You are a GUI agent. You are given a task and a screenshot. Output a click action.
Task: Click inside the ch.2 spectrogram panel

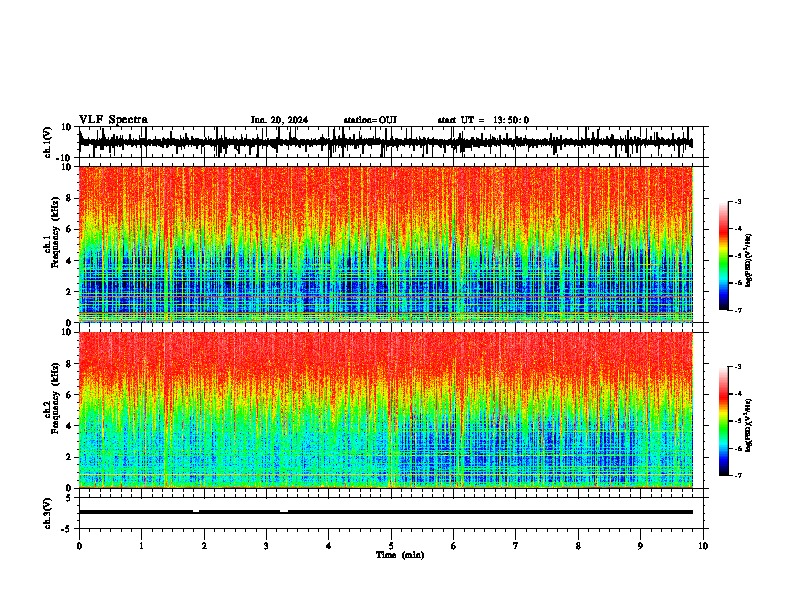click(385, 410)
